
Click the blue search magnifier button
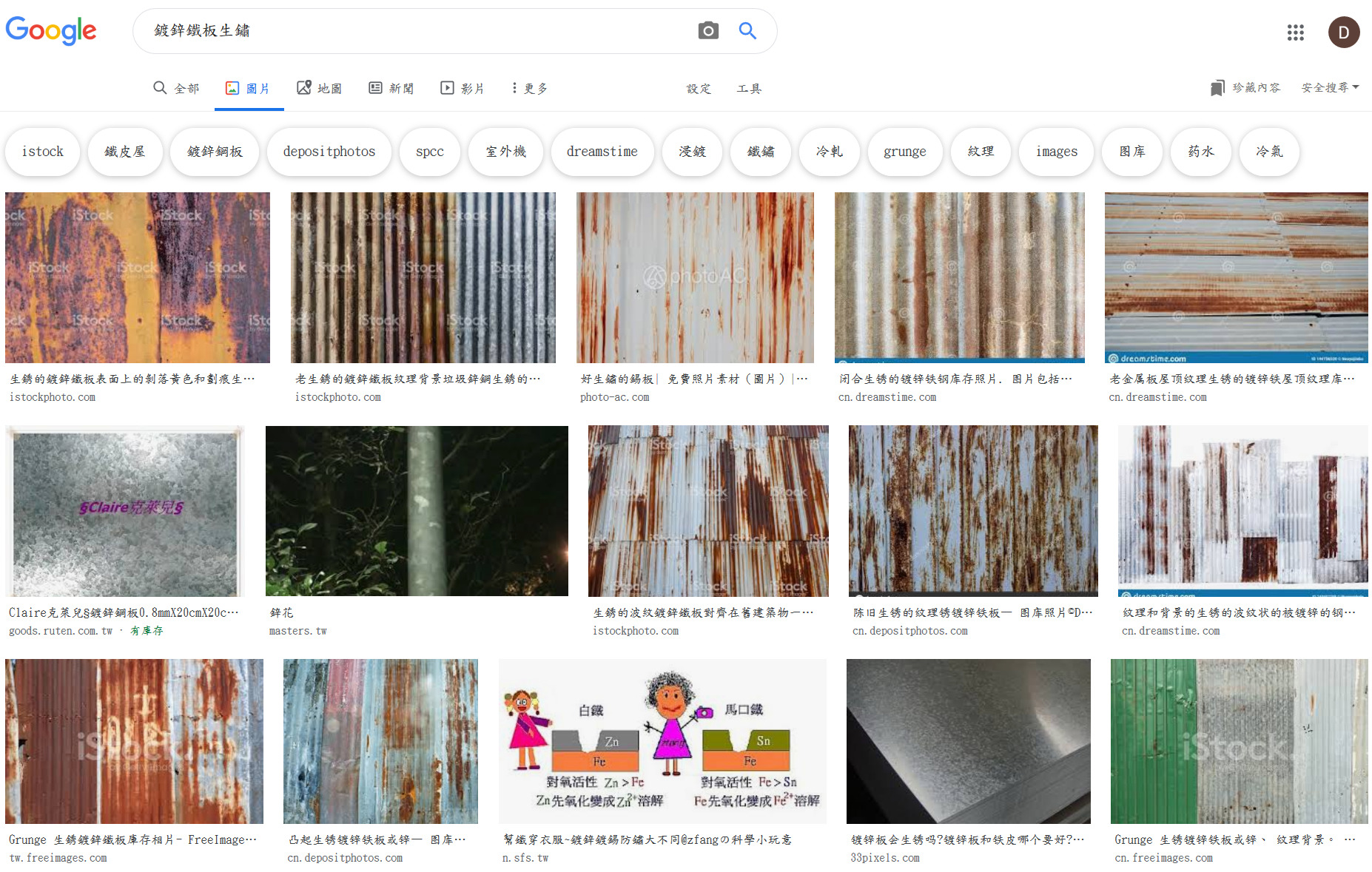747,30
